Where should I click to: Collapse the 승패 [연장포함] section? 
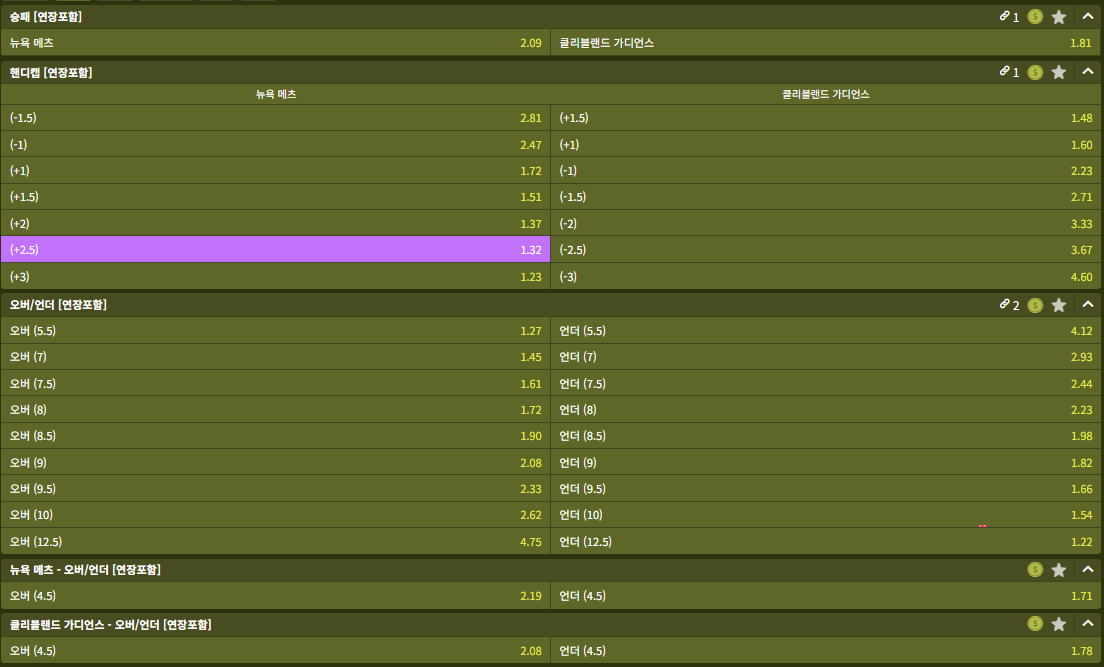(x=1088, y=16)
